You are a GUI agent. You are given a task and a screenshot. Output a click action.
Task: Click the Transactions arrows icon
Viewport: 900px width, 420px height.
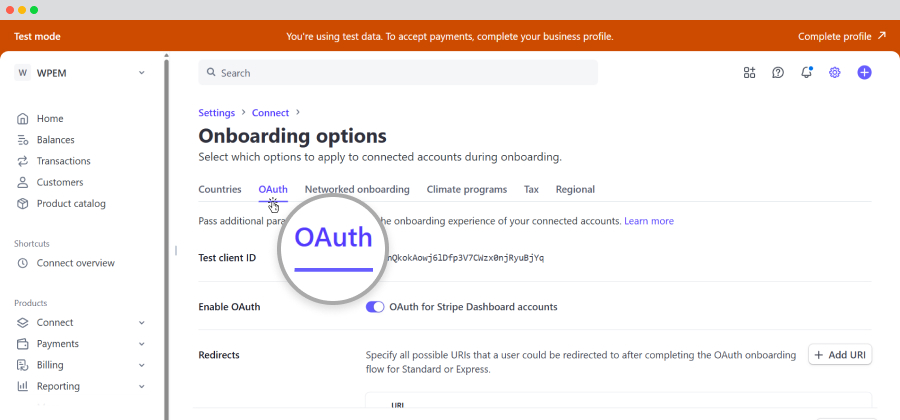[23, 161]
